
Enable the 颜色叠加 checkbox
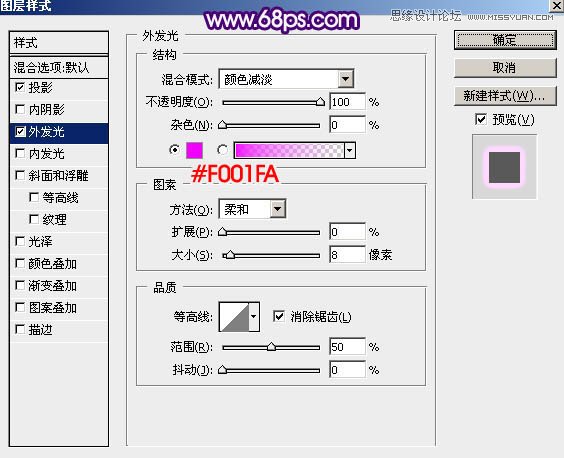(20, 264)
